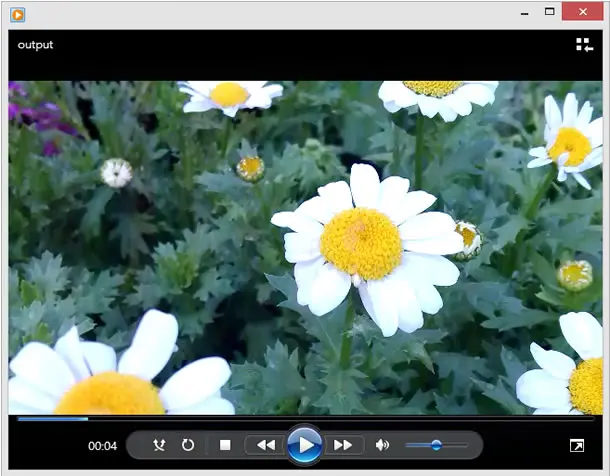Mute the sound using the speaker icon
The width and height of the screenshot is (610, 476).
pos(382,445)
